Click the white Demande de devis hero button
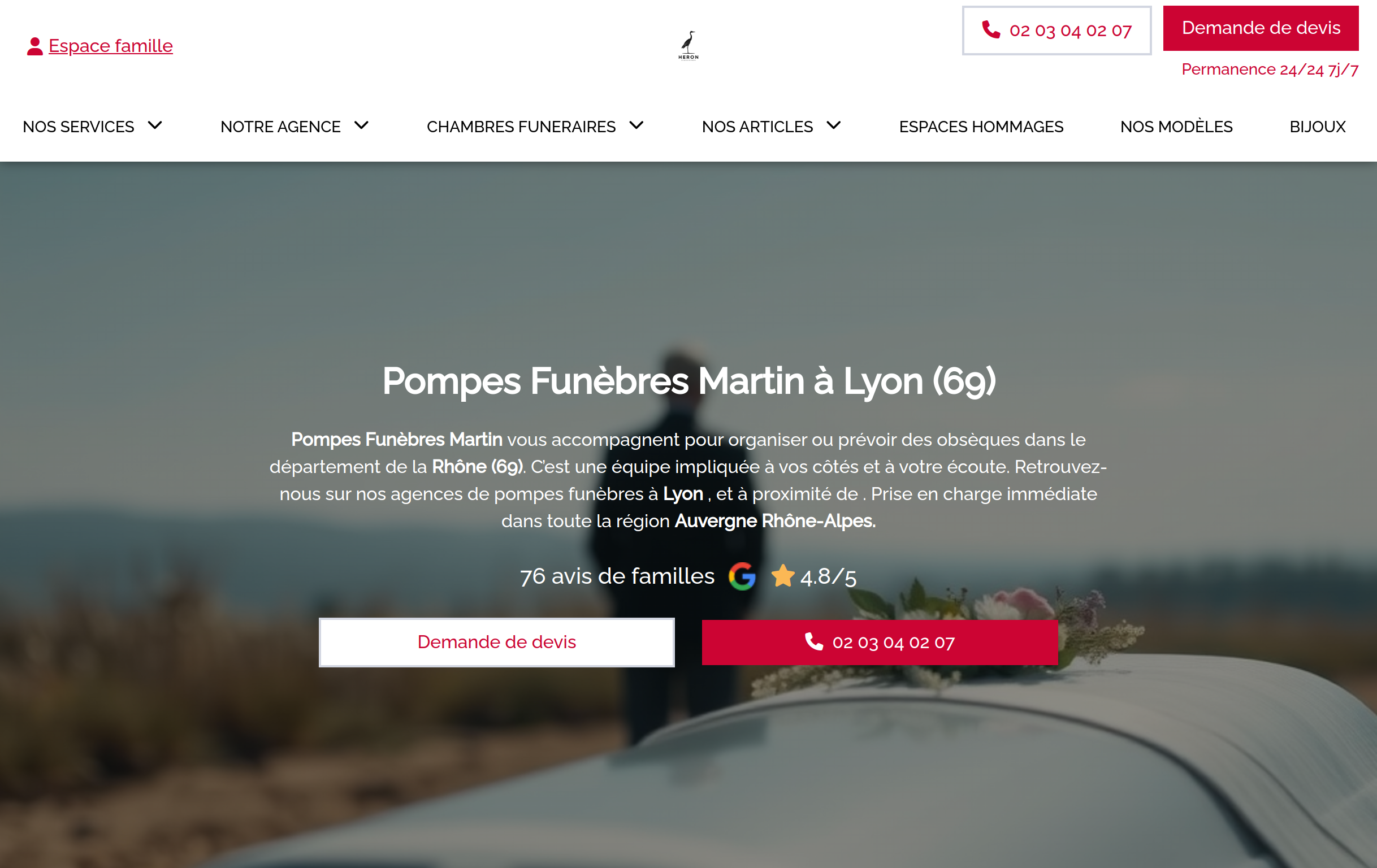This screenshot has width=1377, height=868. (496, 642)
